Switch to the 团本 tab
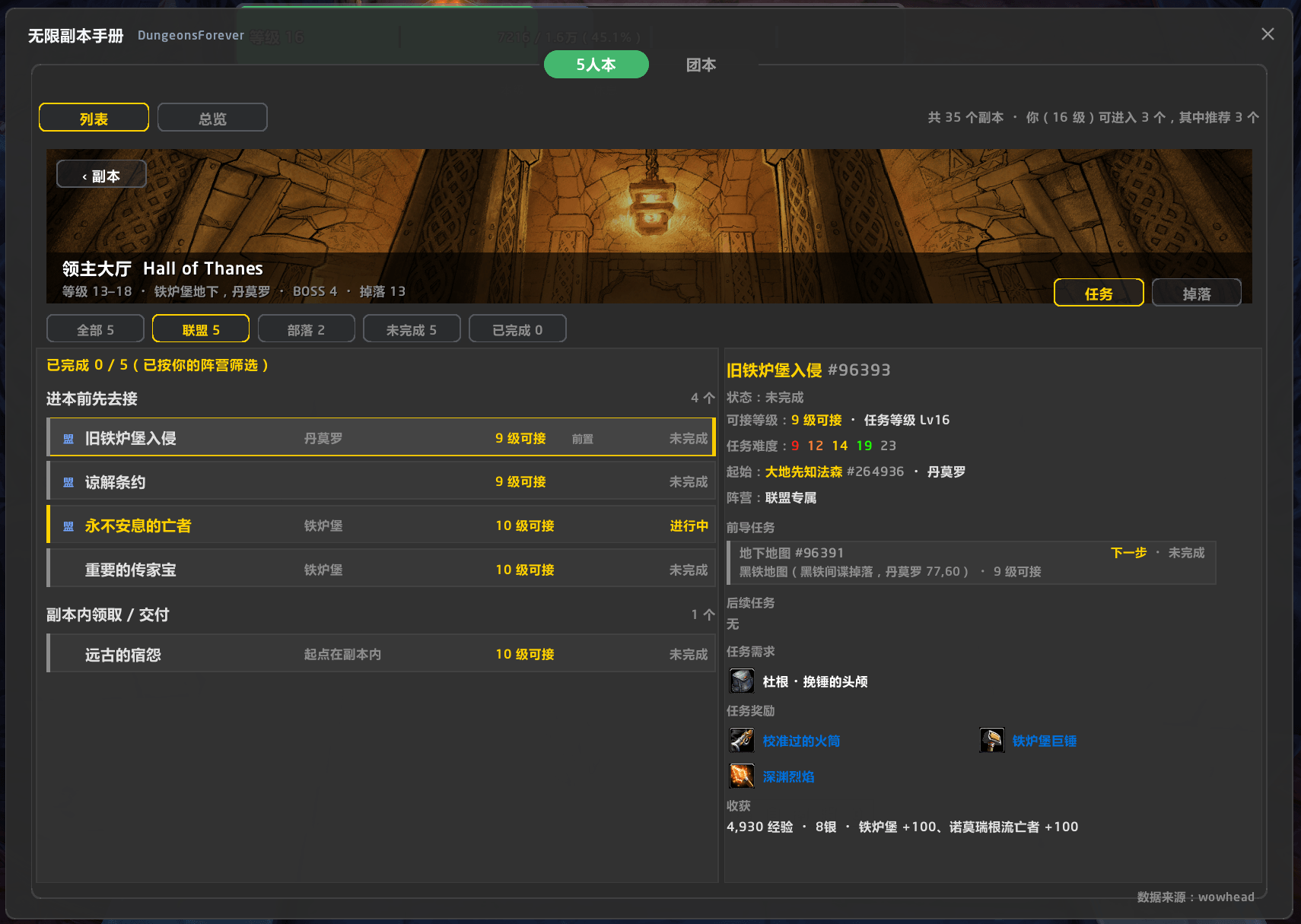The image size is (1301, 924). point(701,65)
